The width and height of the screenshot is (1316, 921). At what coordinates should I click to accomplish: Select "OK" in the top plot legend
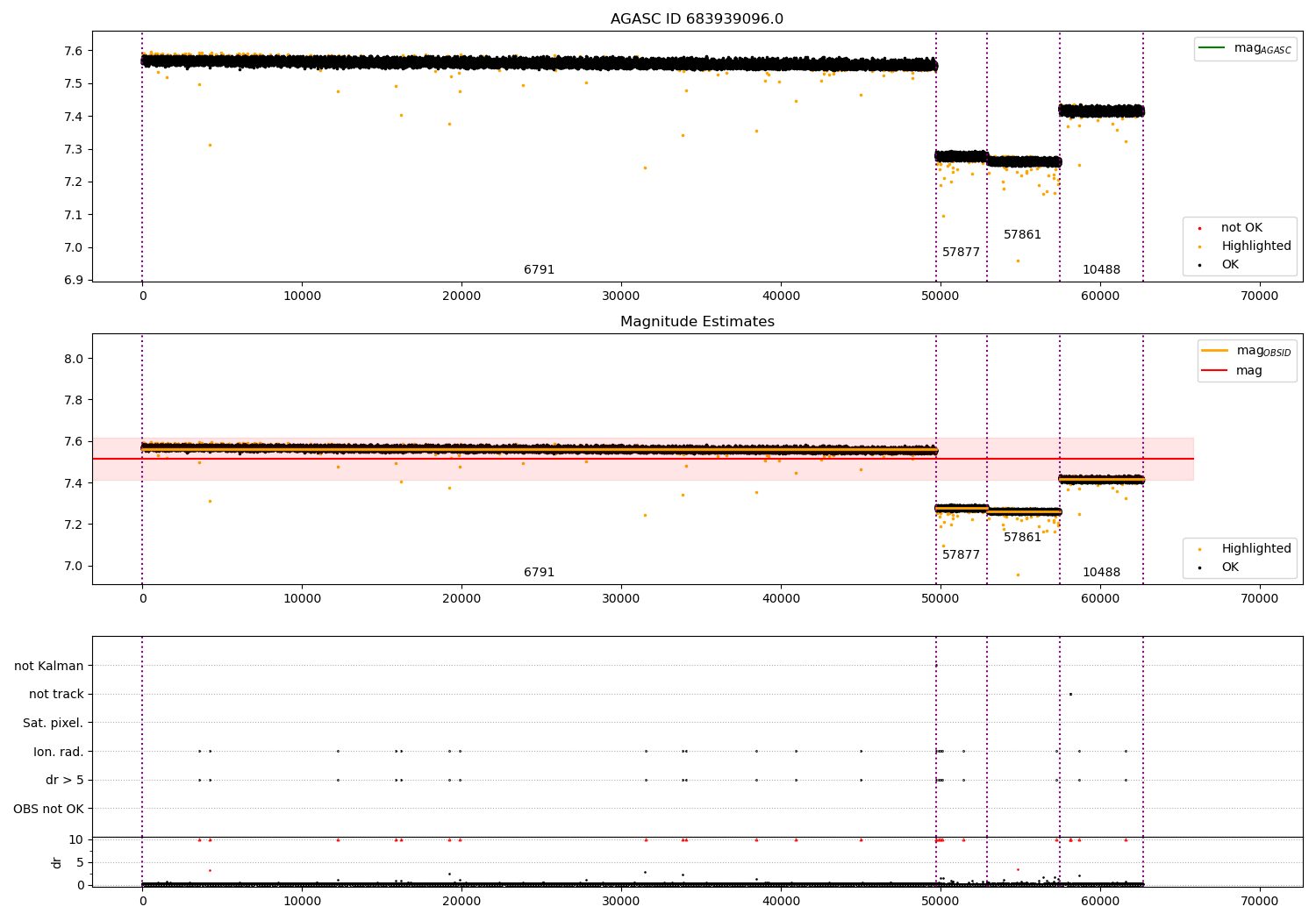tap(1230, 265)
